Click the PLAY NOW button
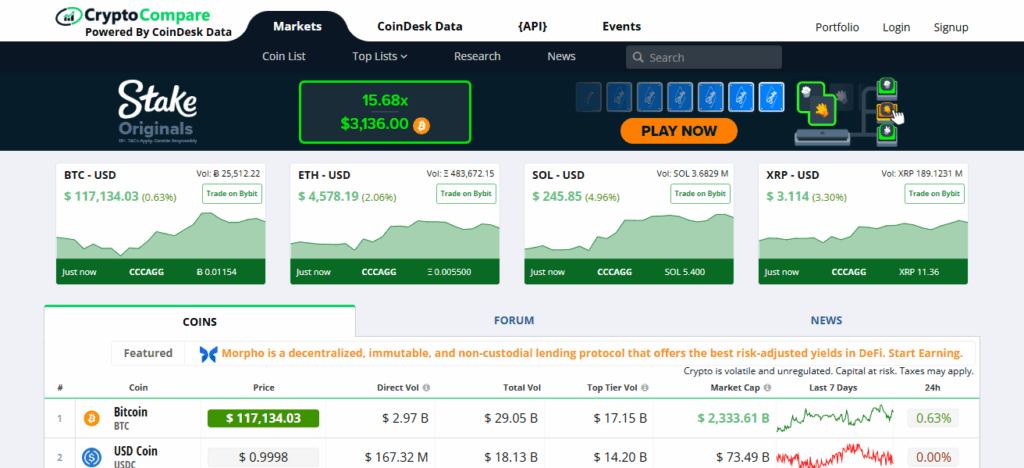The image size is (1024, 468). (679, 131)
